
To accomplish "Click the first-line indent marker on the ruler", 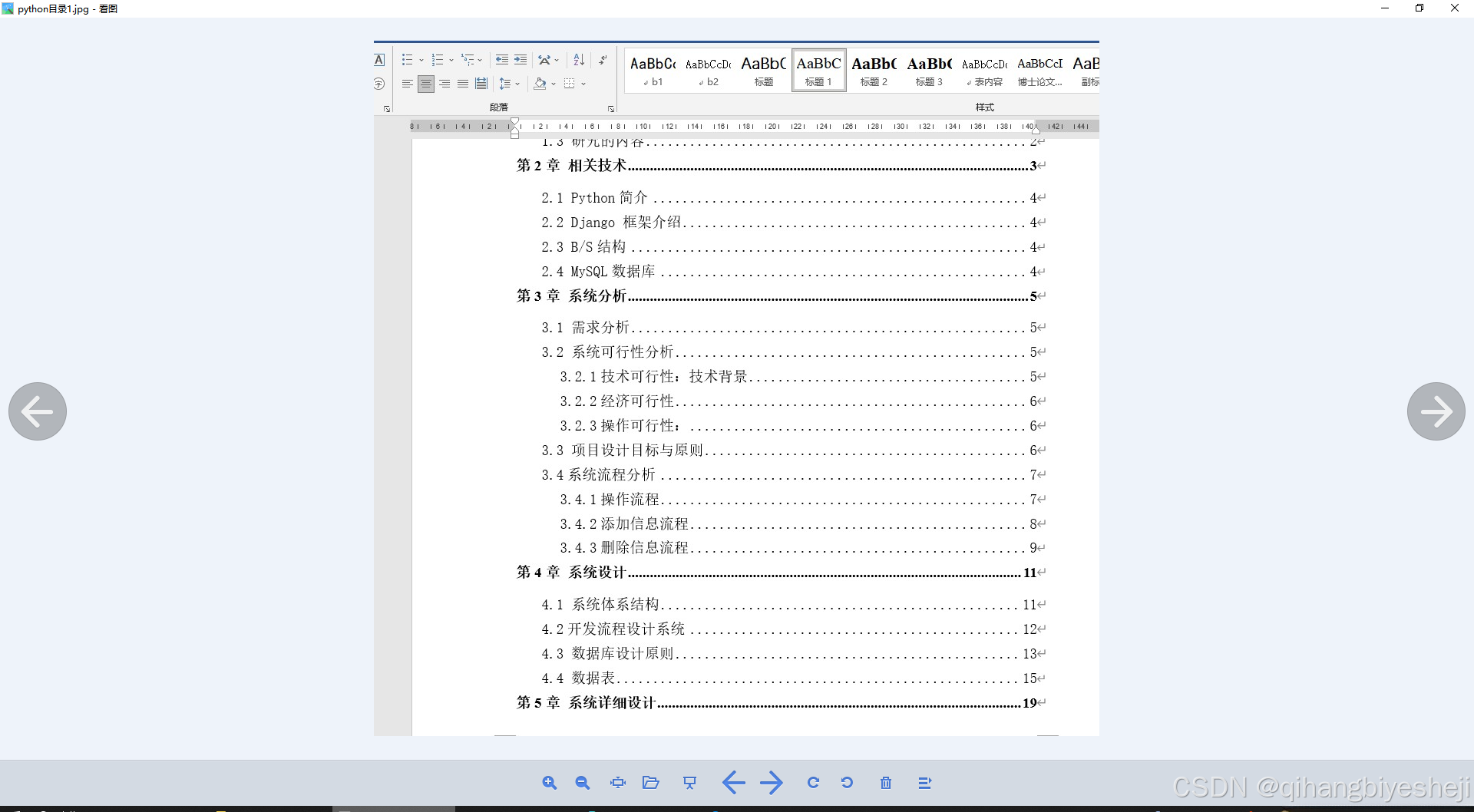I will pyautogui.click(x=515, y=121).
